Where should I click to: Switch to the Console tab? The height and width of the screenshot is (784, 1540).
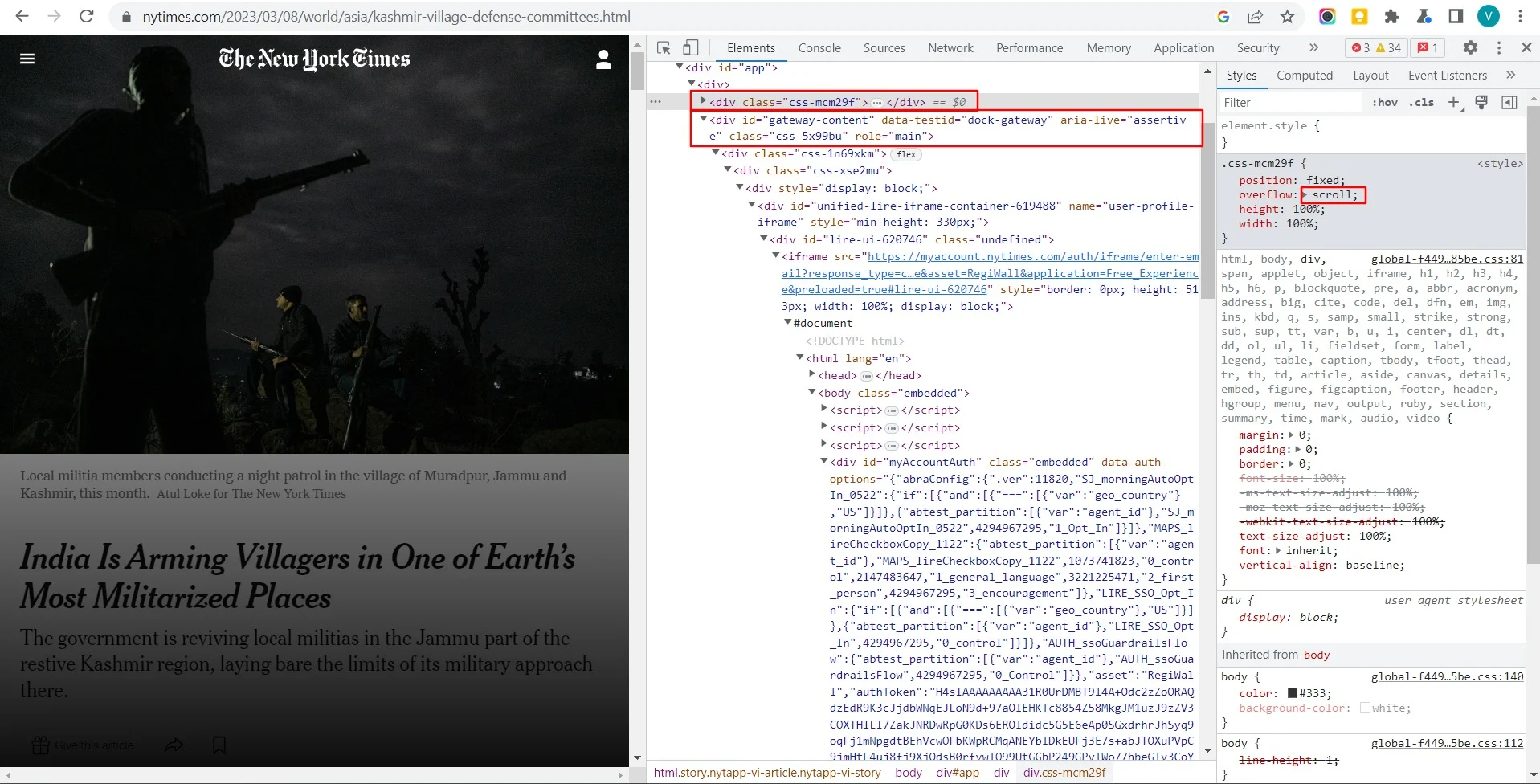click(x=819, y=48)
